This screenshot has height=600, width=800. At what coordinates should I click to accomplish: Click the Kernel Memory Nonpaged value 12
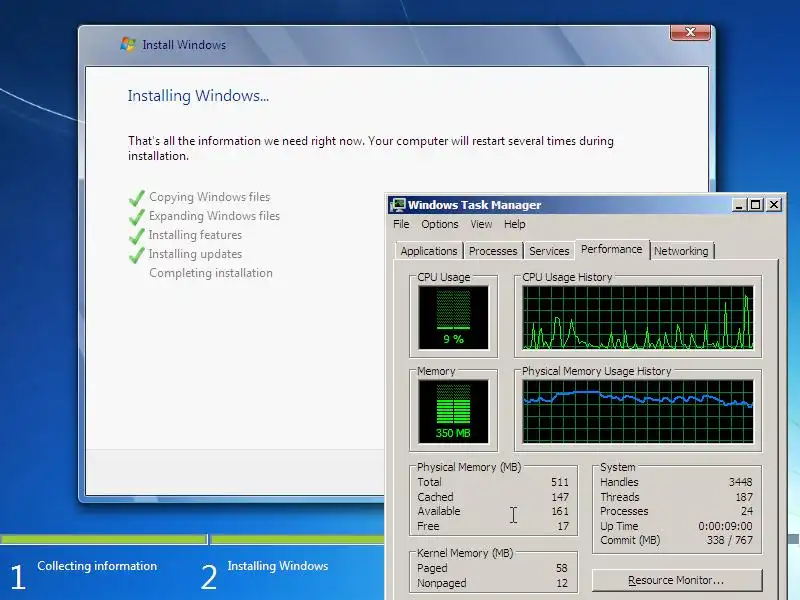pyautogui.click(x=562, y=583)
